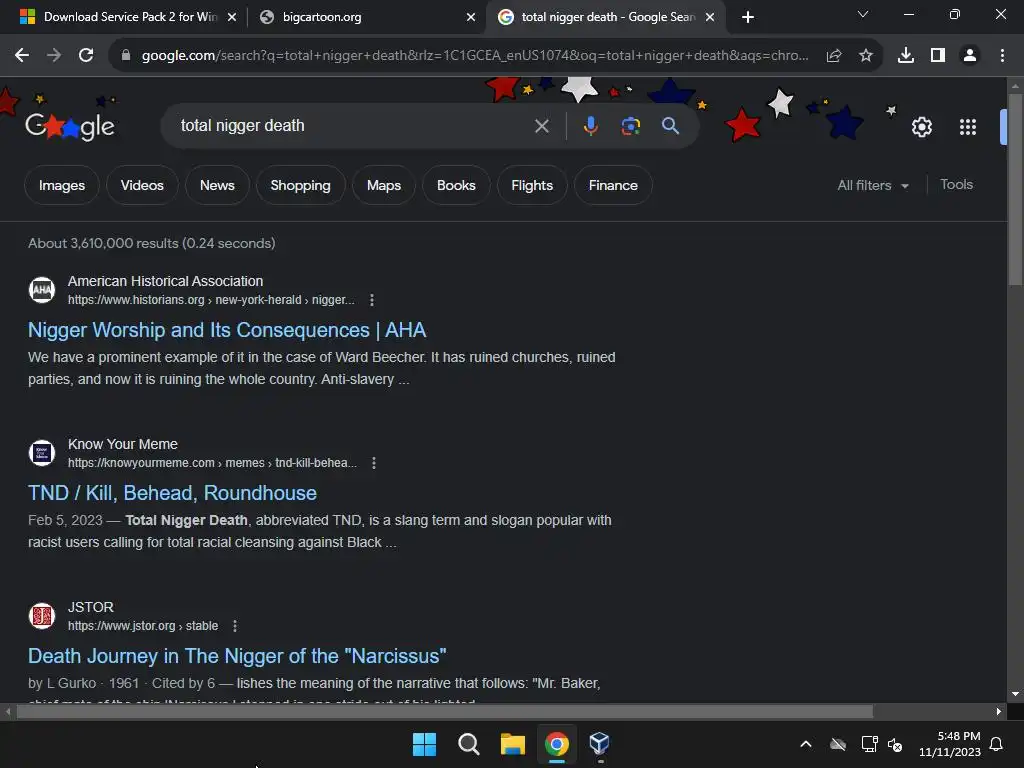
Task: Filter results by News
Action: click(217, 185)
